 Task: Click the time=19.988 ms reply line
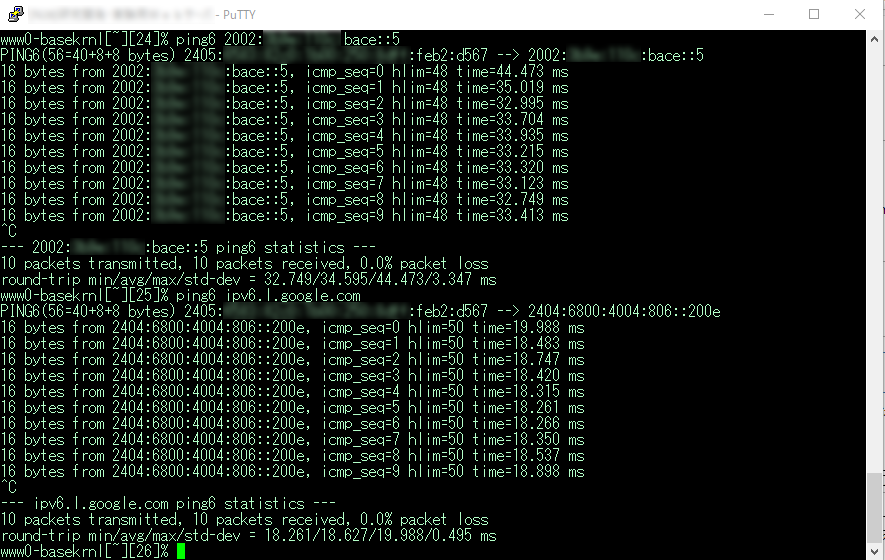tap(292, 327)
